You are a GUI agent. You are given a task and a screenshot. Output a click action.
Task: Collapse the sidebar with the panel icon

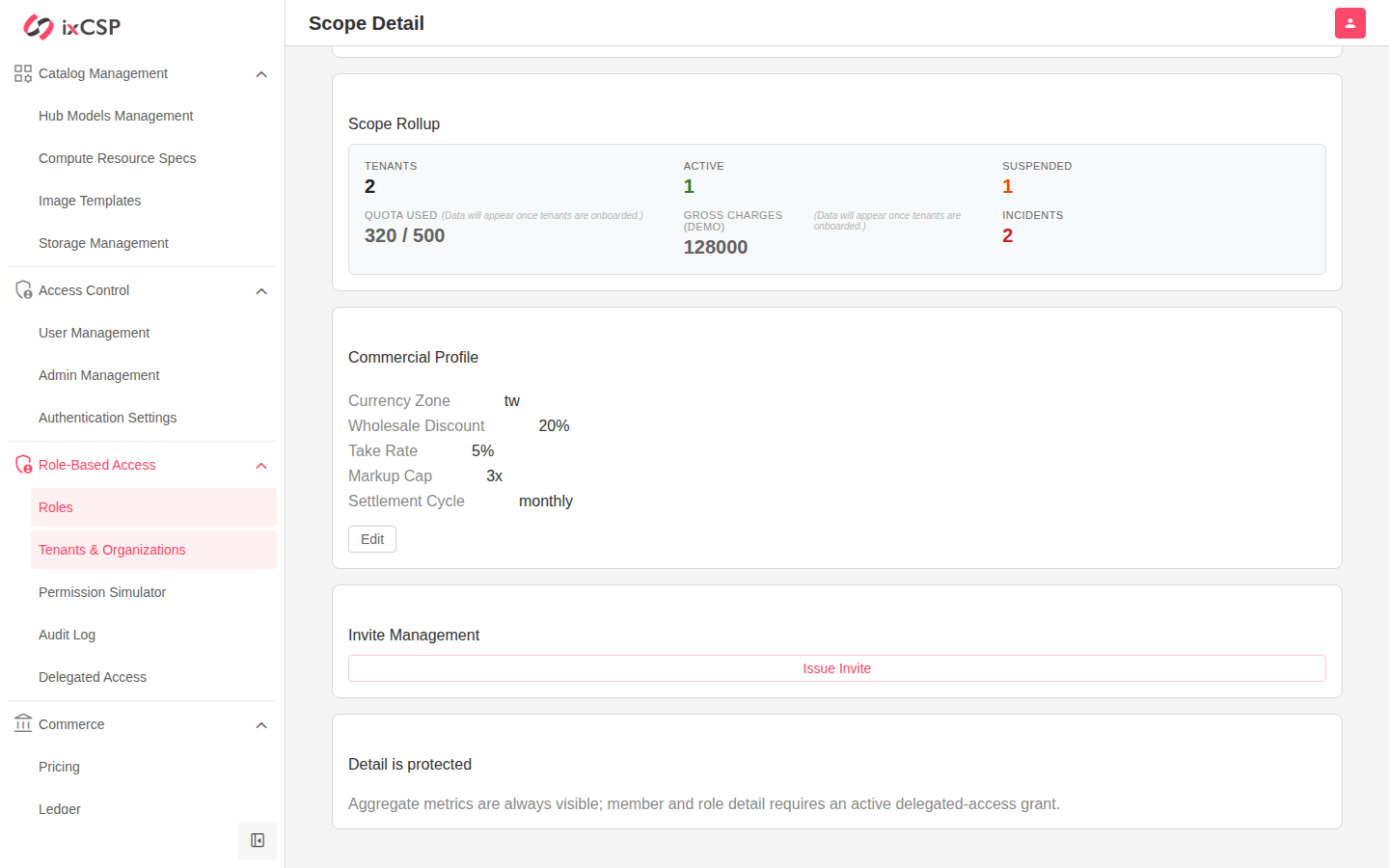258,841
